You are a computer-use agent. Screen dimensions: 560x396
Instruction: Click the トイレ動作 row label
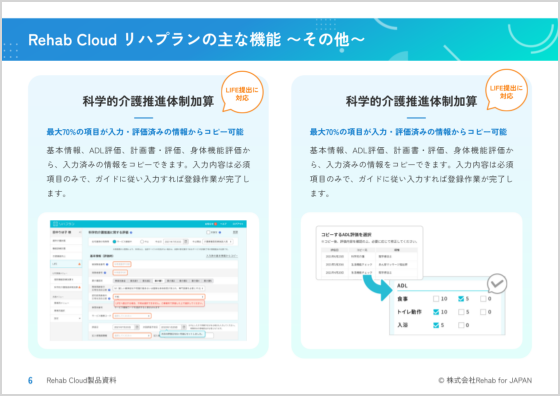pos(409,312)
